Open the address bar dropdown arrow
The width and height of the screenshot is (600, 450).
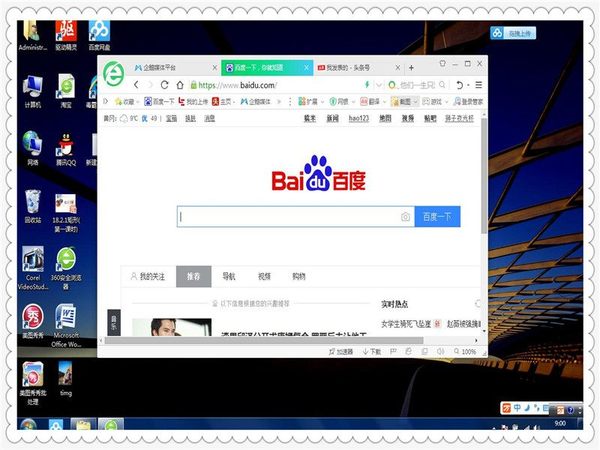[379, 85]
